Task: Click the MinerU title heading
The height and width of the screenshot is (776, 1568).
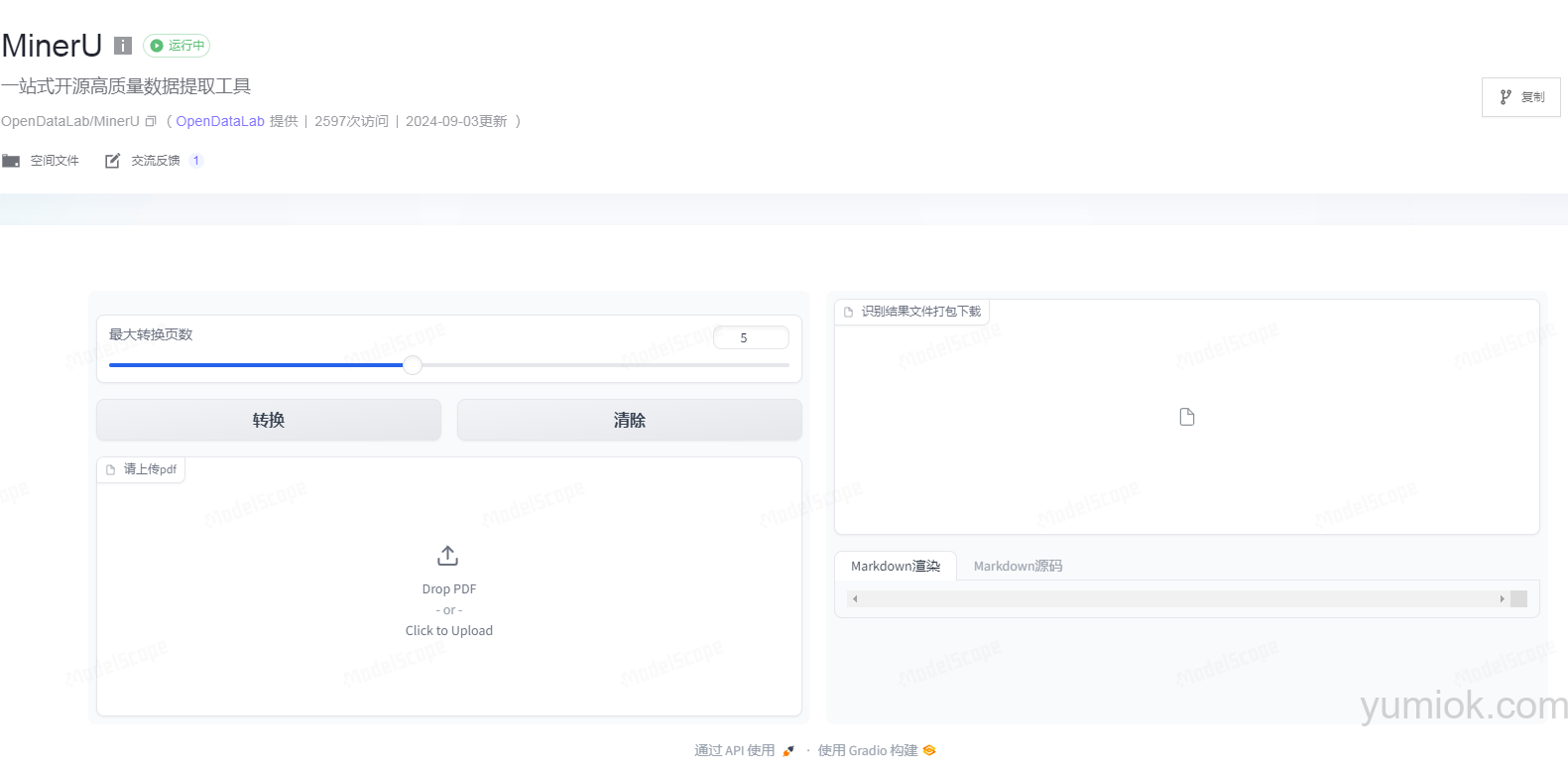Action: pyautogui.click(x=52, y=46)
